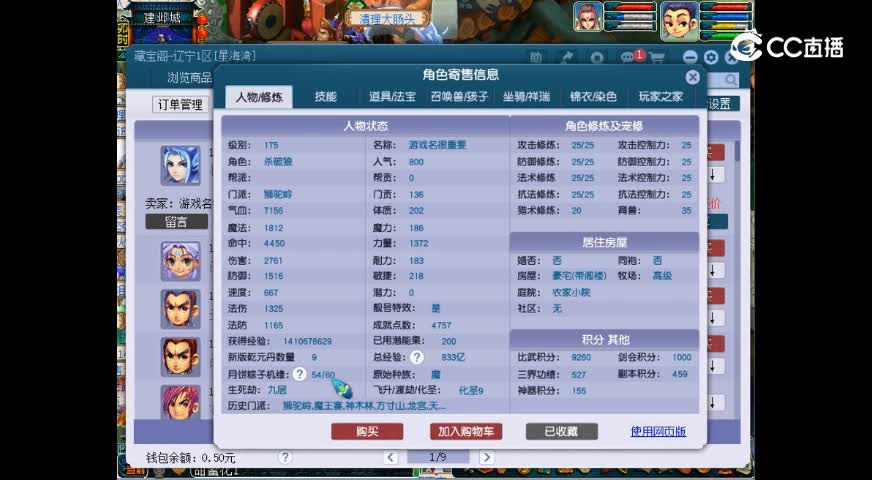The image size is (872, 480).
Task: Click the 订单管理 button
Action: point(181,105)
